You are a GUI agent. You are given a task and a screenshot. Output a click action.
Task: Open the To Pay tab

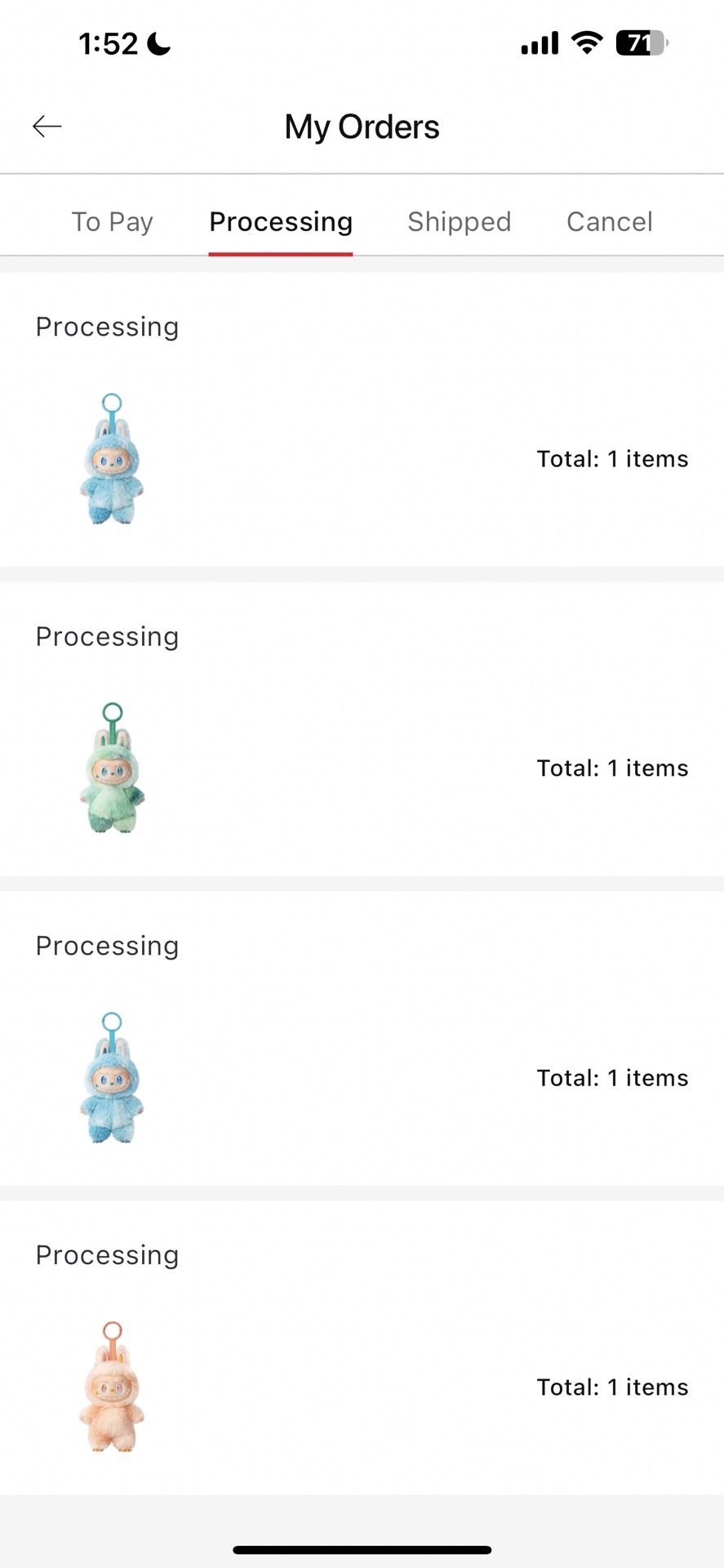pyautogui.click(x=113, y=222)
